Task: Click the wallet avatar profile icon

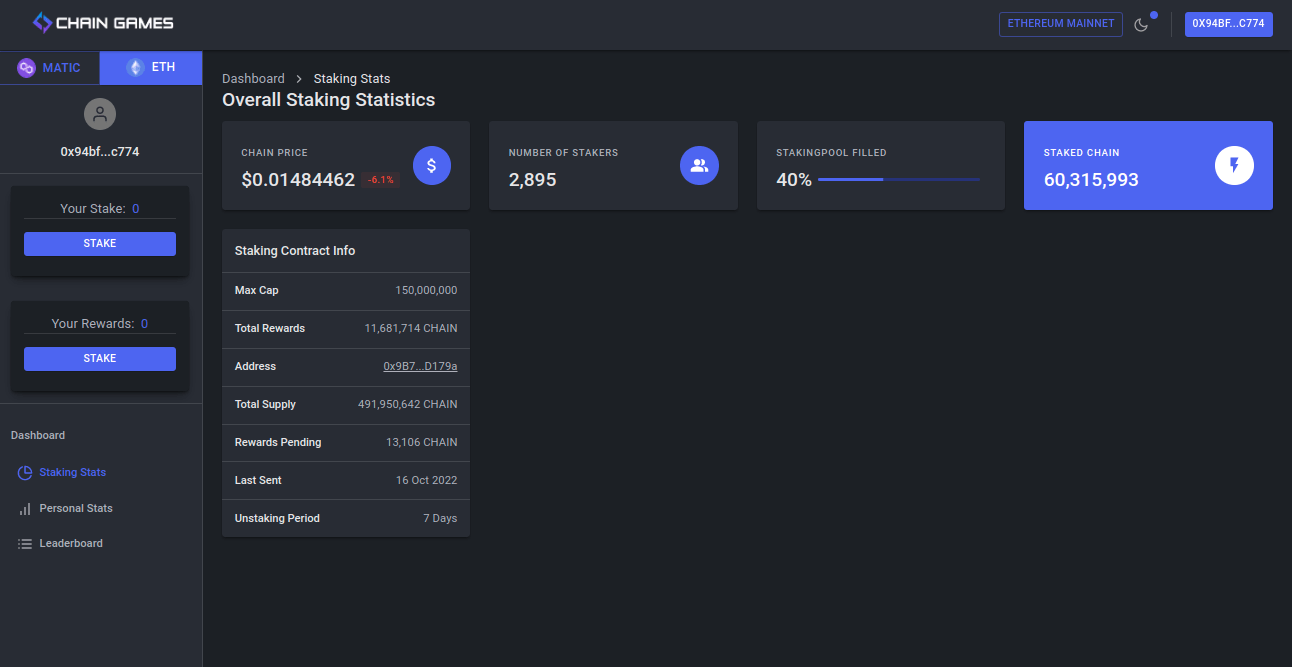Action: click(99, 113)
